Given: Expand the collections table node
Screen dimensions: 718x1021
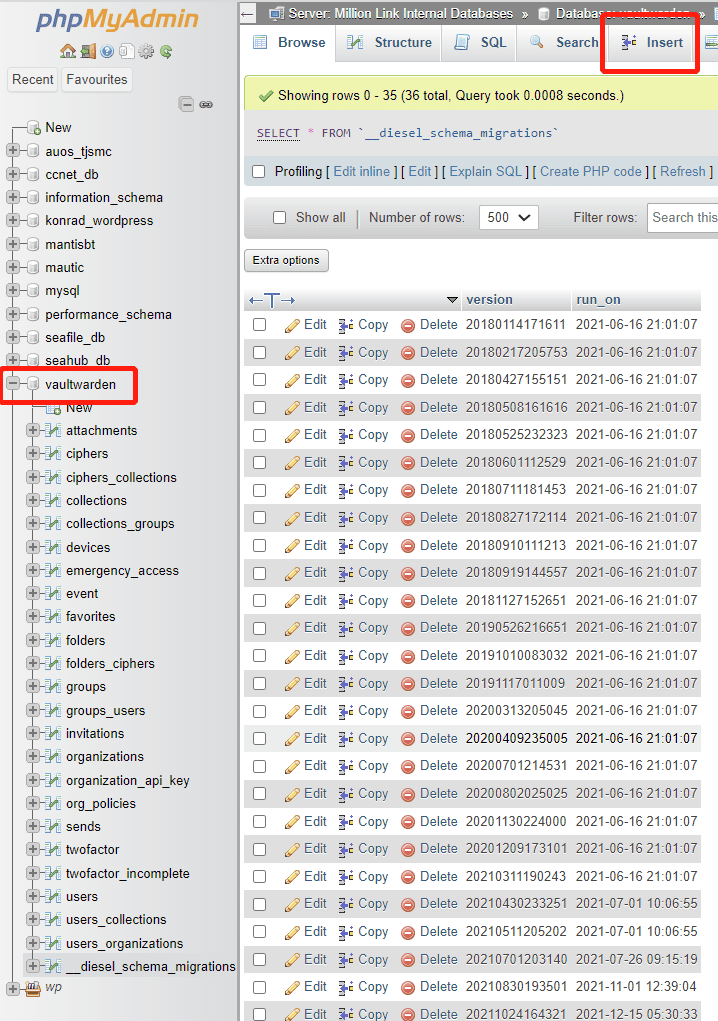Looking at the screenshot, I should click(33, 499).
